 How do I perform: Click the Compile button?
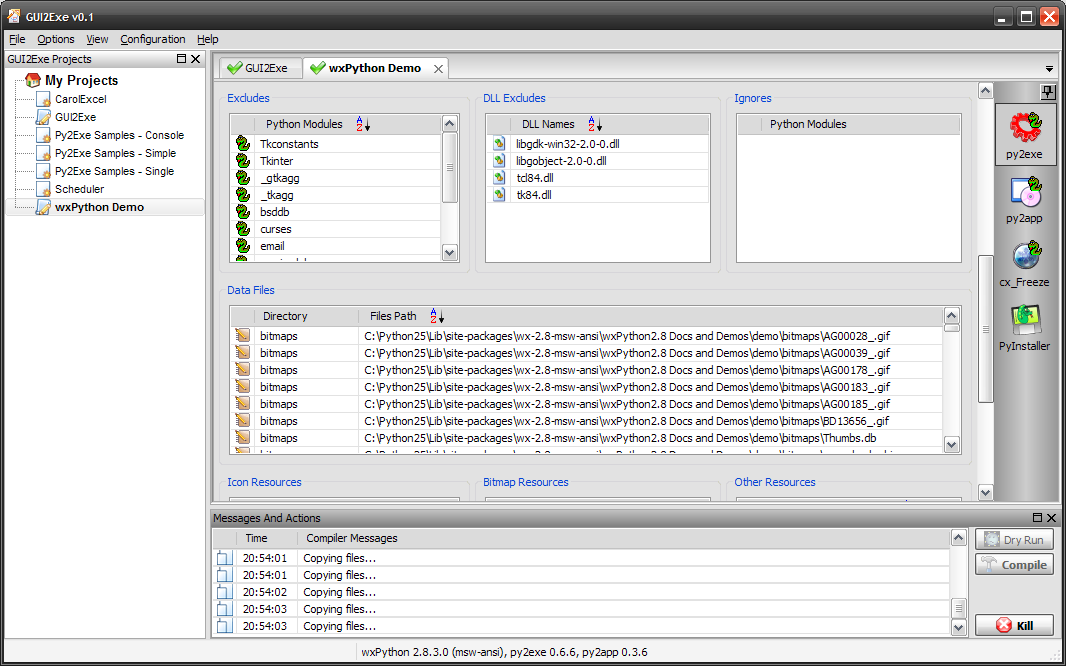1014,565
